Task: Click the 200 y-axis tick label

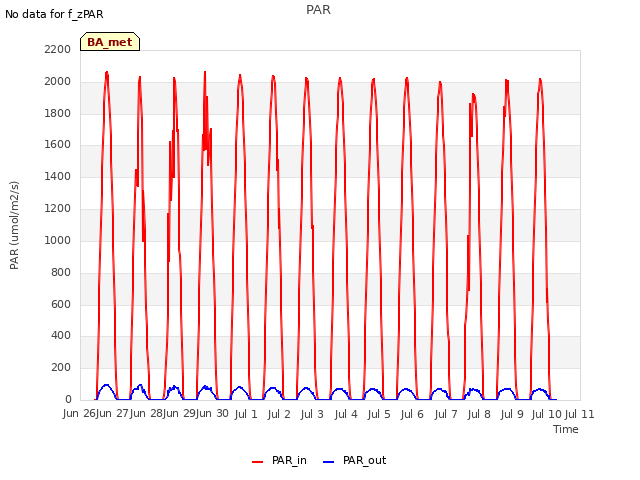Action: click(61, 367)
